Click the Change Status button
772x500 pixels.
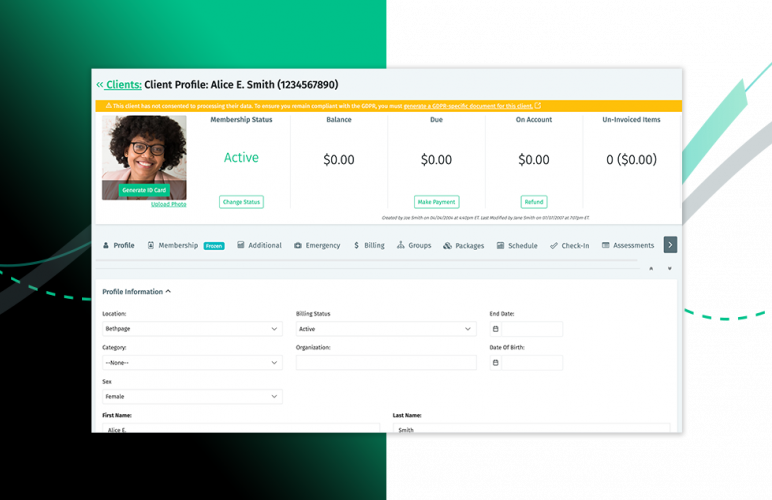click(241, 202)
